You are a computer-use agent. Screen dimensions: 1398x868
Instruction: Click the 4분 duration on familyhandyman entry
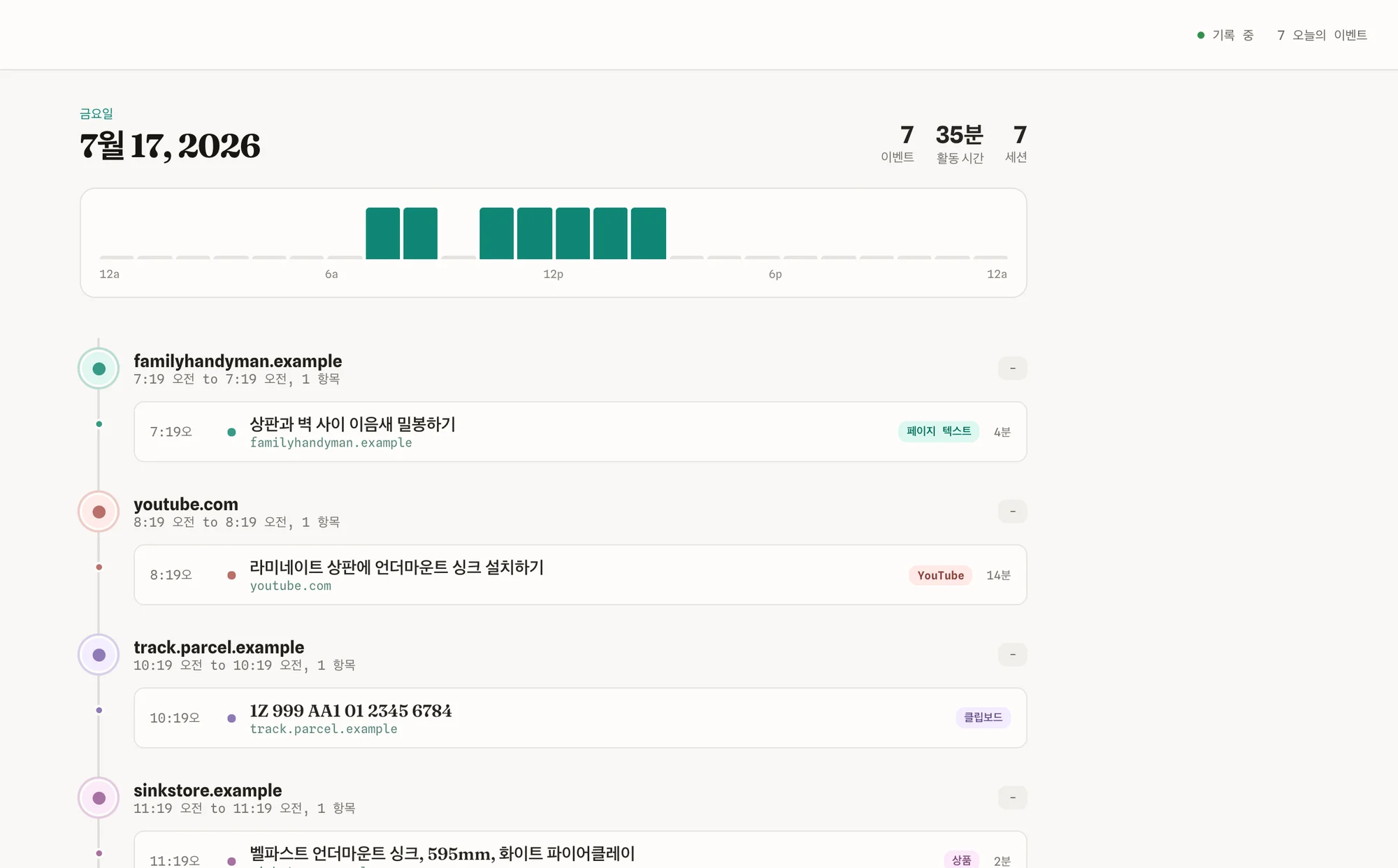pyautogui.click(x=1002, y=432)
